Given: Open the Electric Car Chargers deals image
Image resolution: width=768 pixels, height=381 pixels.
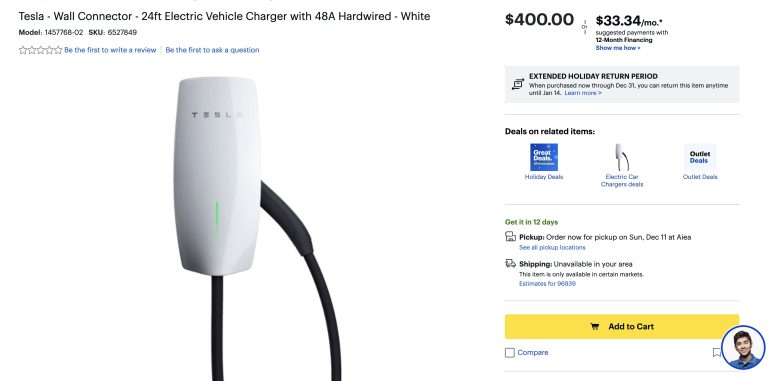Looking at the screenshot, I should tap(622, 157).
